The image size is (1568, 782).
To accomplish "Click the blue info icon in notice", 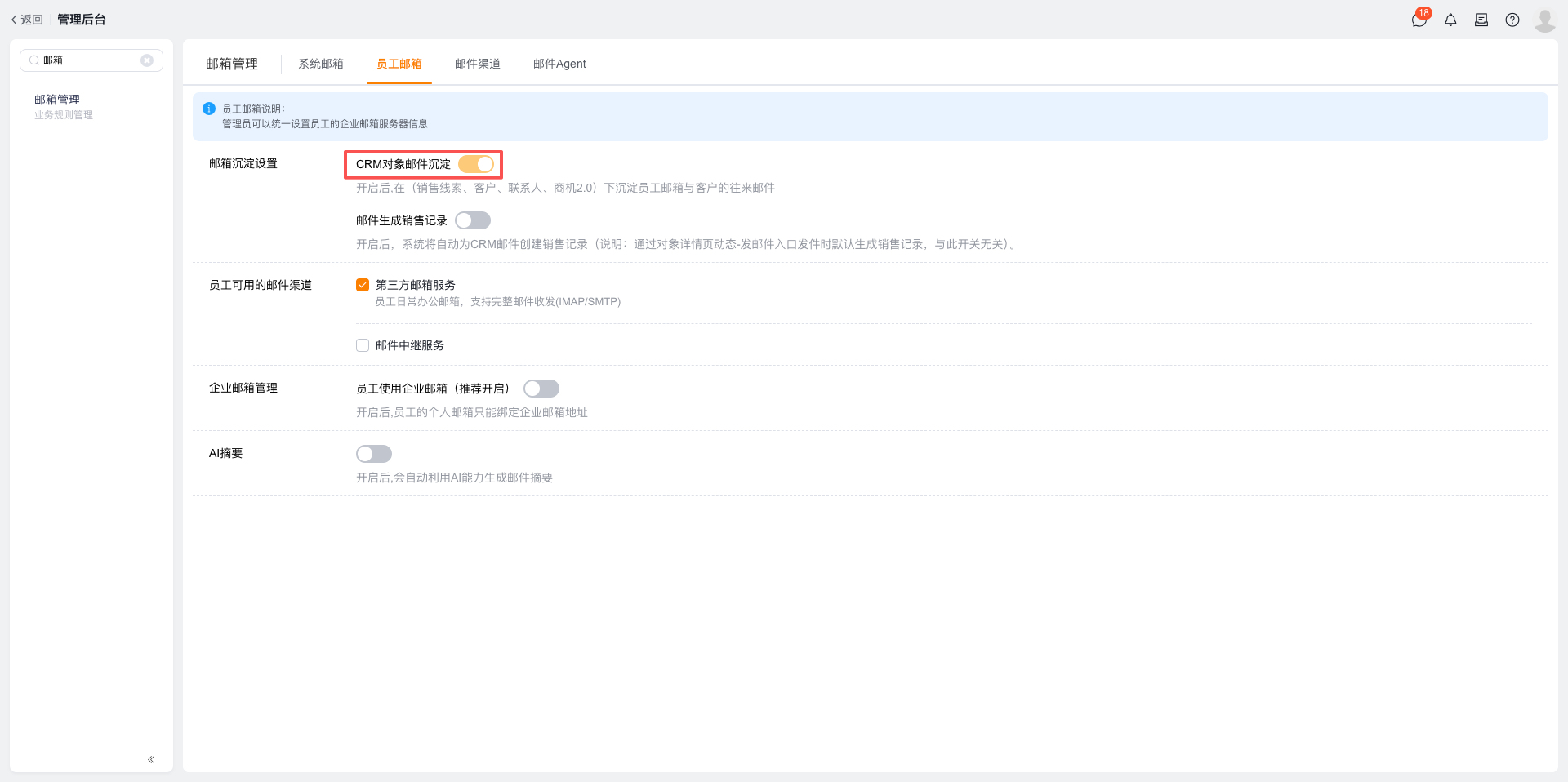I will (209, 109).
